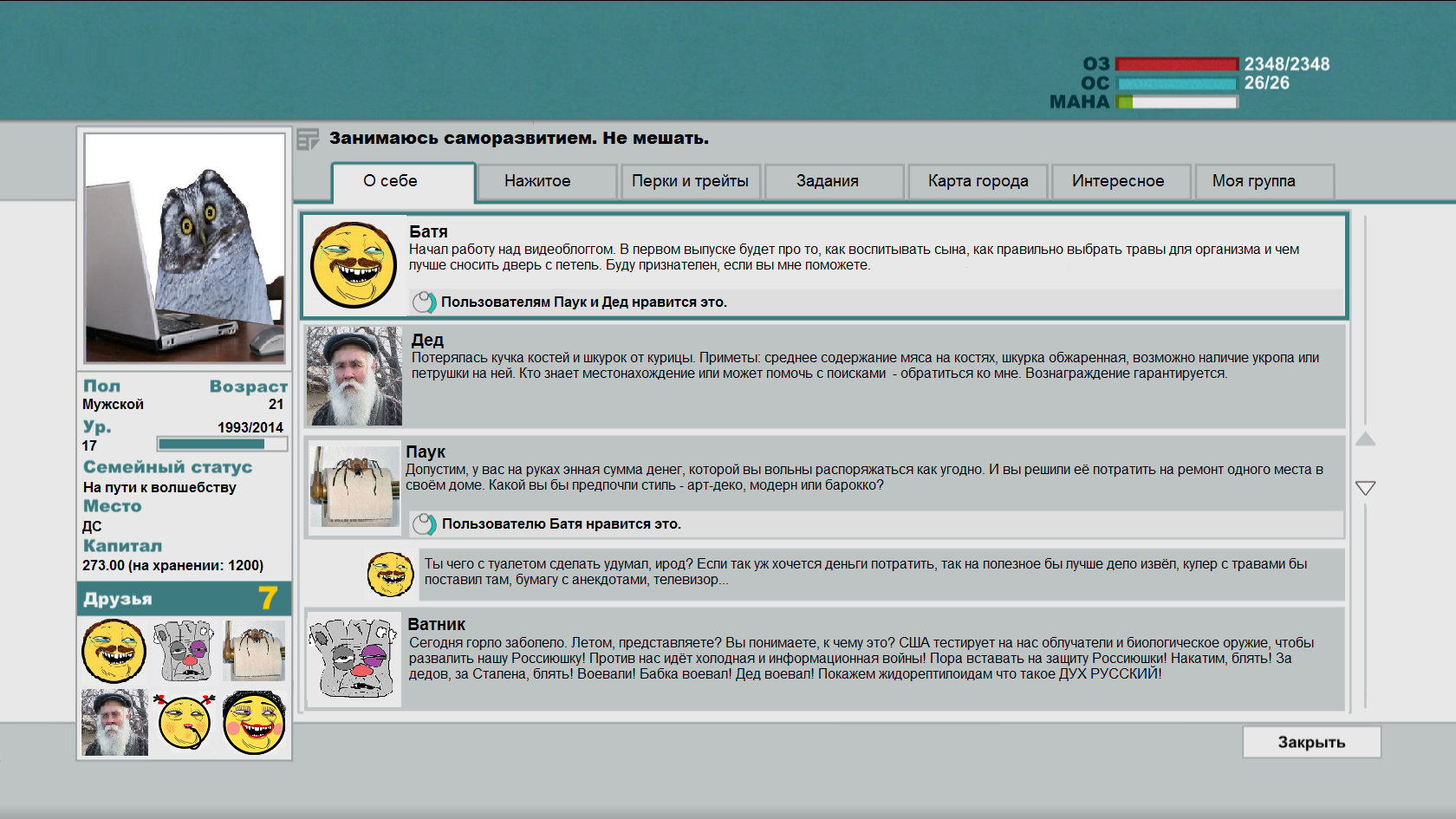Viewport: 1456px width, 819px height.
Task: Click the owl profile picture
Action: tap(185, 248)
